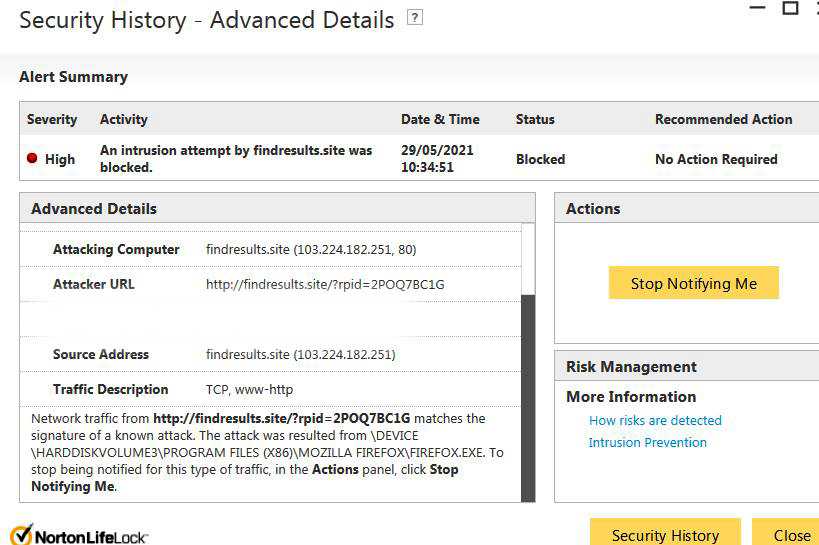The image size is (819, 545).
Task: Select the Source Address row
Action: click(x=270, y=355)
